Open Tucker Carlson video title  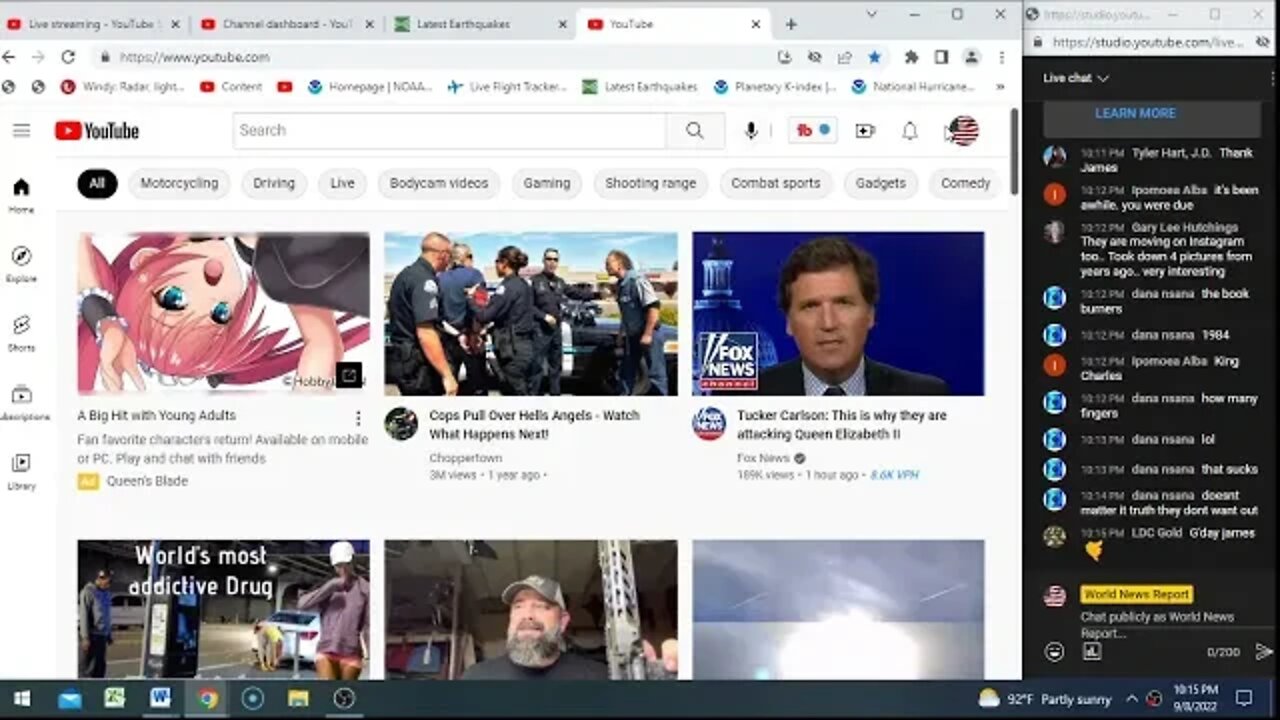pos(841,424)
